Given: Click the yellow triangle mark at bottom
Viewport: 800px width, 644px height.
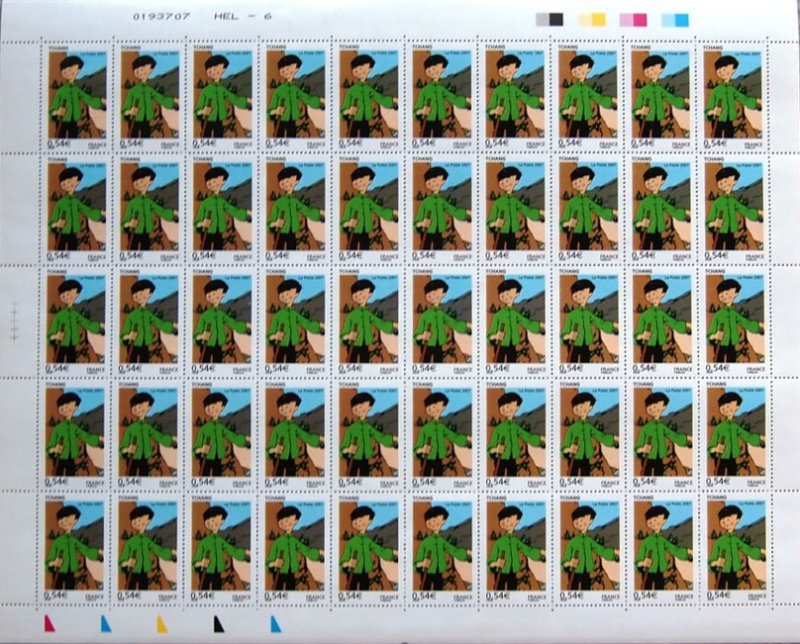Looking at the screenshot, I should [x=162, y=624].
